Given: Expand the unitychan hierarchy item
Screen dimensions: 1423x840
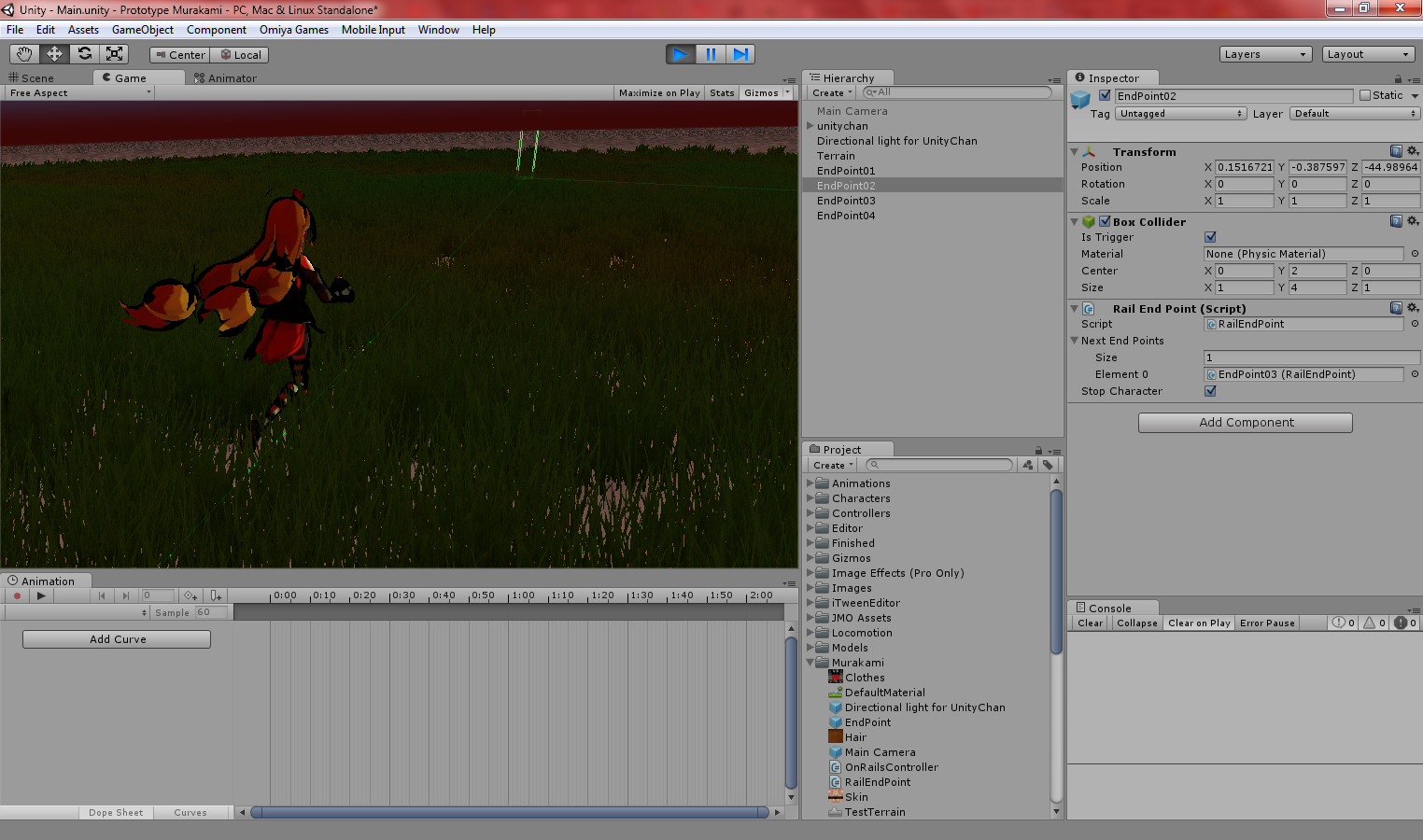Looking at the screenshot, I should coord(810,126).
